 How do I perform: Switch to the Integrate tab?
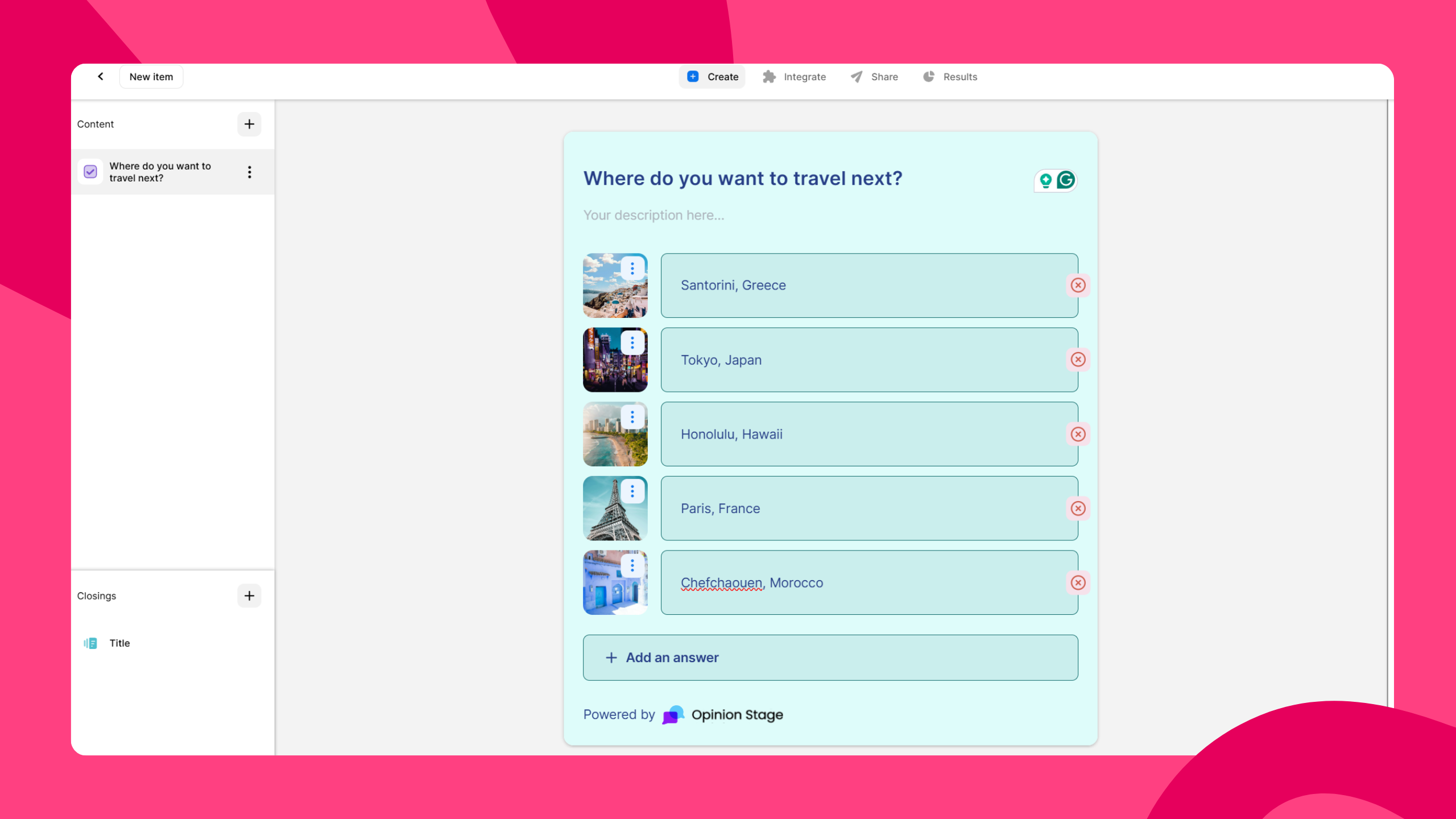point(794,77)
